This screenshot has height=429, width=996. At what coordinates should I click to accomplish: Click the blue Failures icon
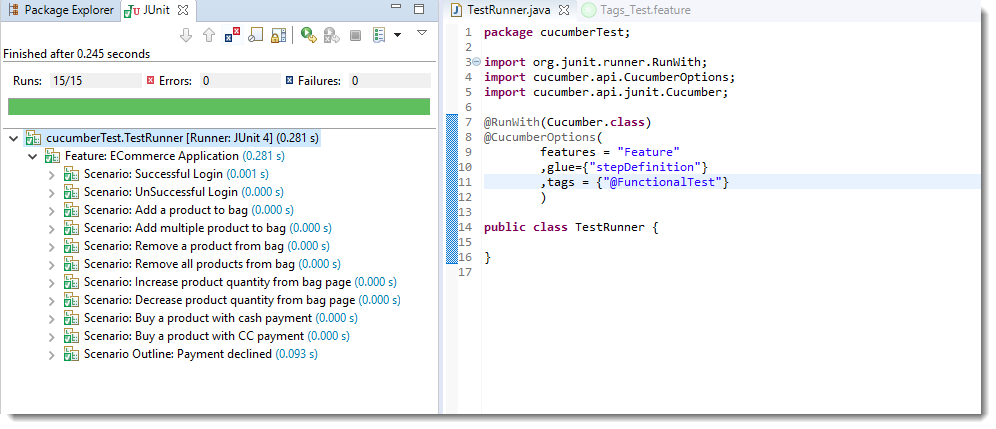[290, 81]
